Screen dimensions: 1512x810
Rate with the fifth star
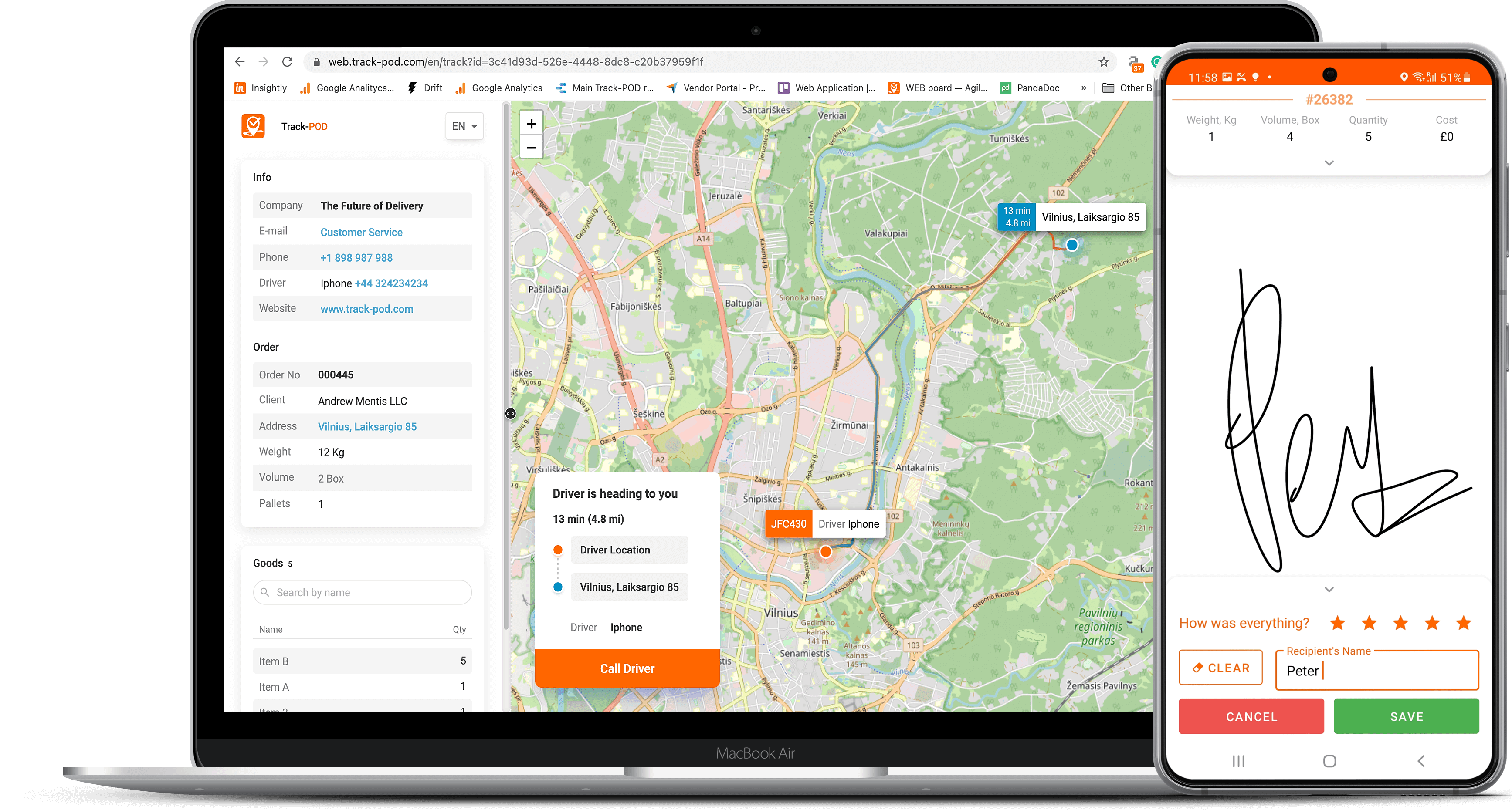(1463, 623)
